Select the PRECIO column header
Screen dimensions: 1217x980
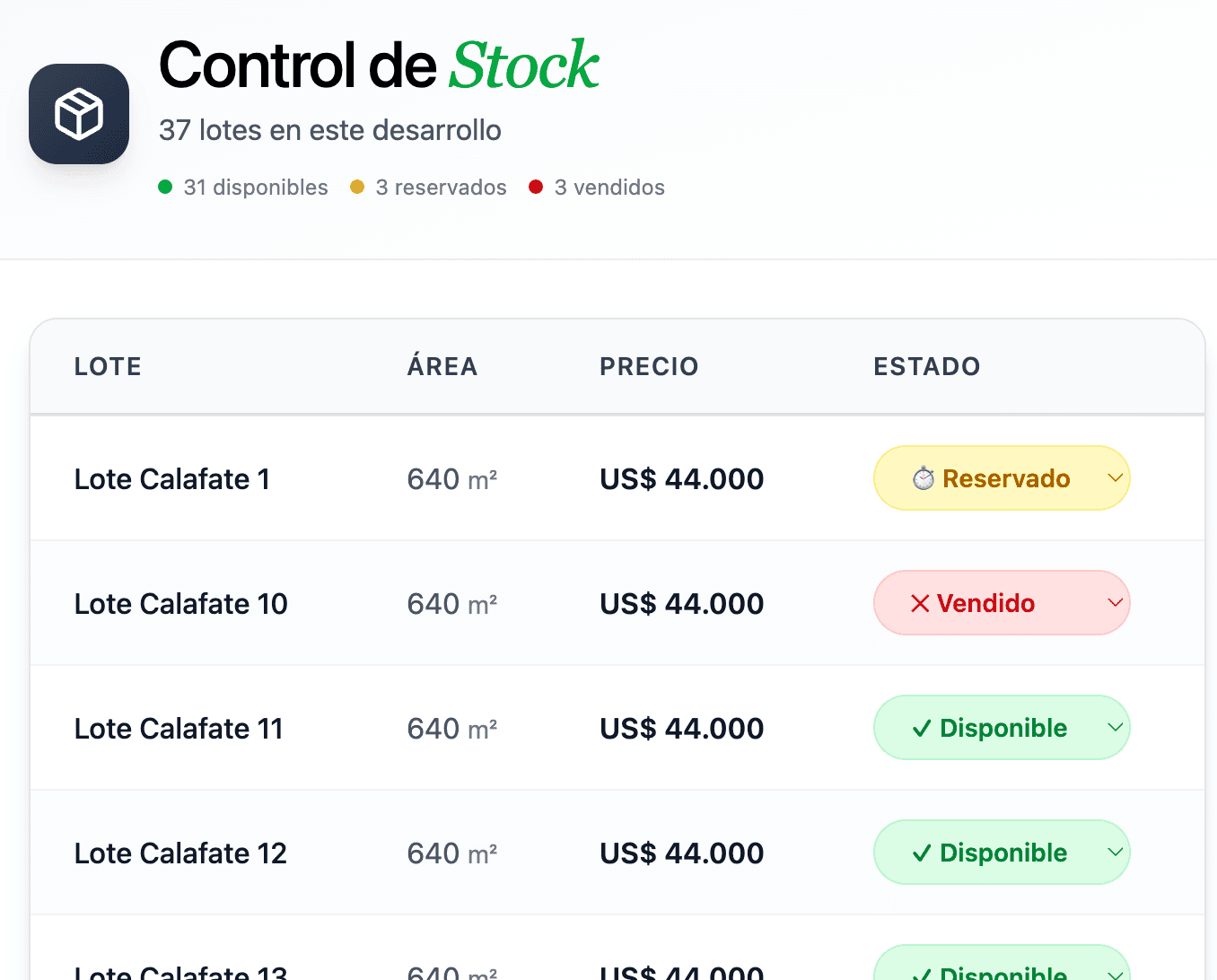tap(649, 366)
